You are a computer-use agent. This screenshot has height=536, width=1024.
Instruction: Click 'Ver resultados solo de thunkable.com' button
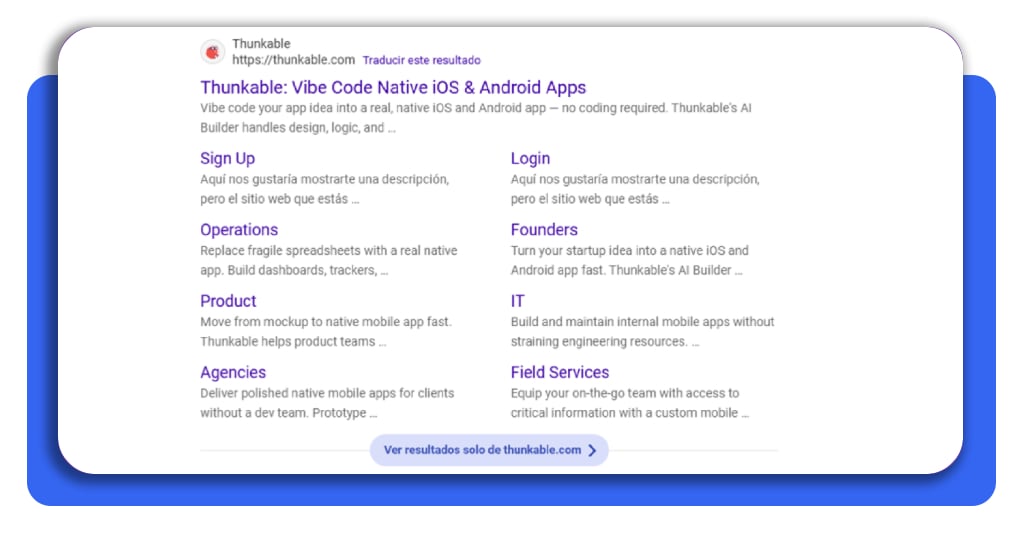[489, 450]
